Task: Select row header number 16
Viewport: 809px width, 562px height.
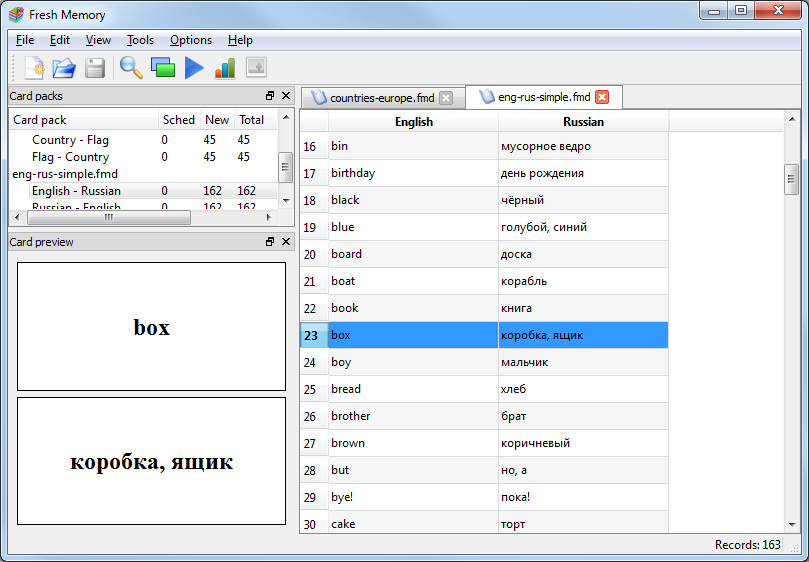Action: (x=314, y=147)
